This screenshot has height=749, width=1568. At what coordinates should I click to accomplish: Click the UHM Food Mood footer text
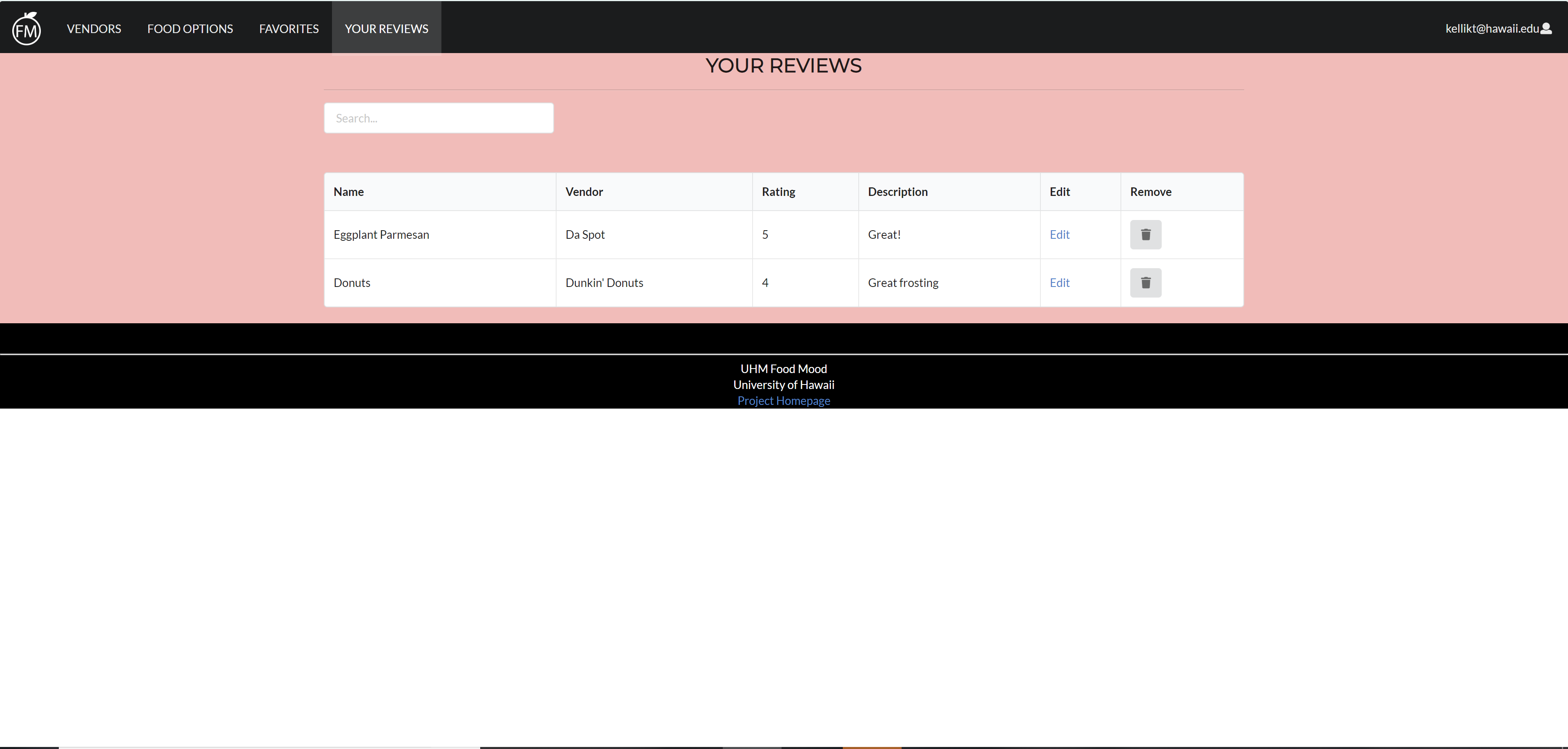(784, 369)
